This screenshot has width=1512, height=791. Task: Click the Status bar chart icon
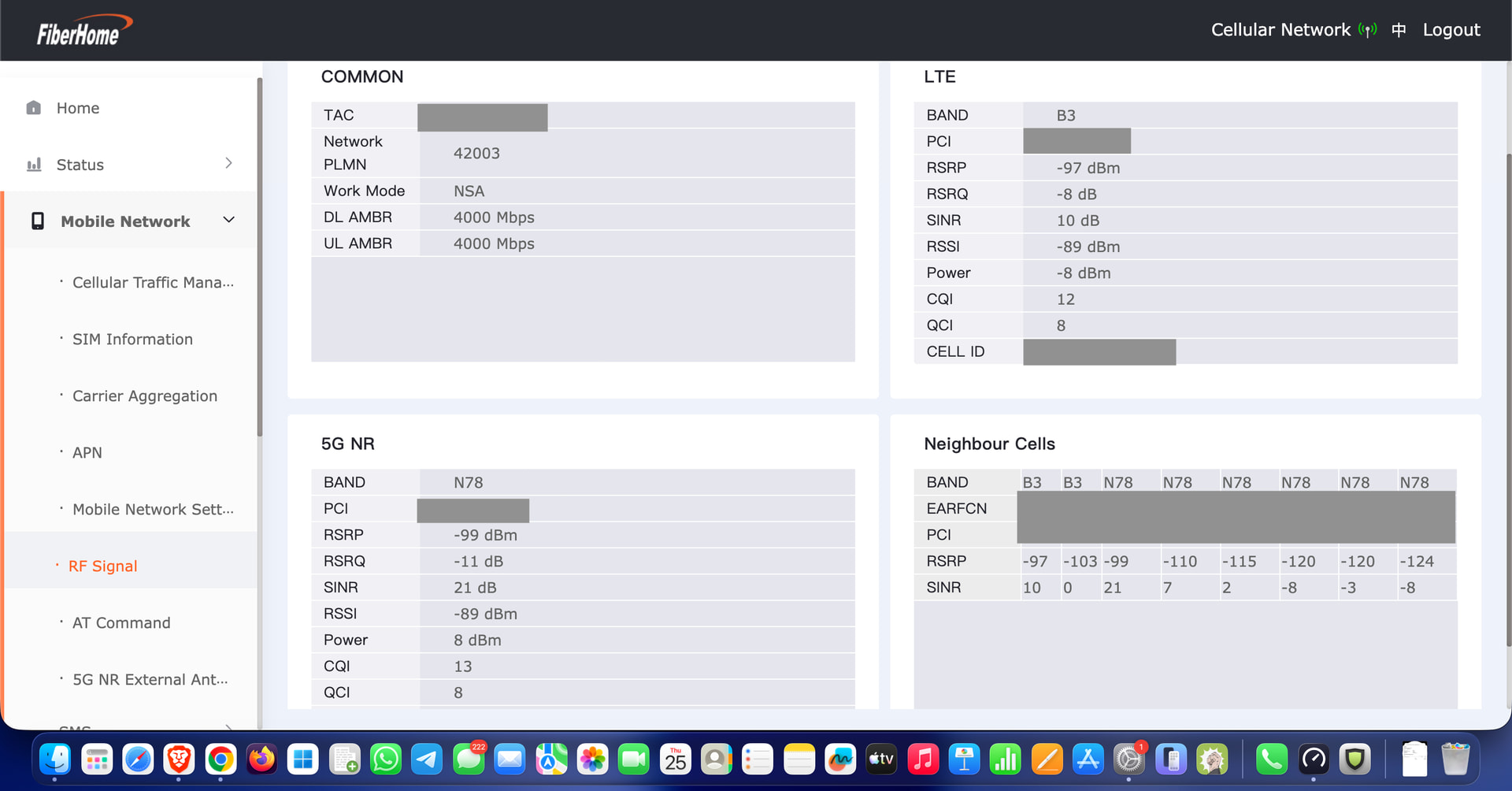pos(34,165)
